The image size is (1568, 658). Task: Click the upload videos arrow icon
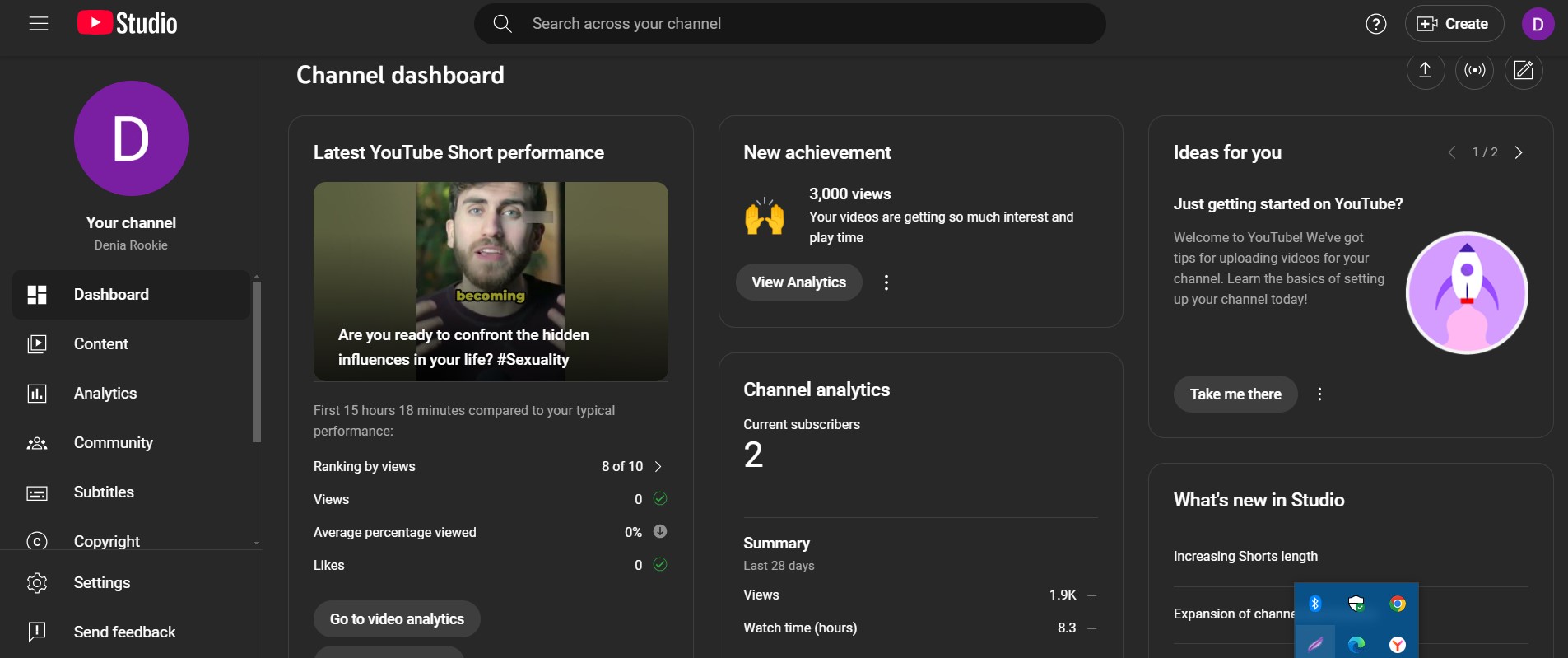click(x=1425, y=71)
